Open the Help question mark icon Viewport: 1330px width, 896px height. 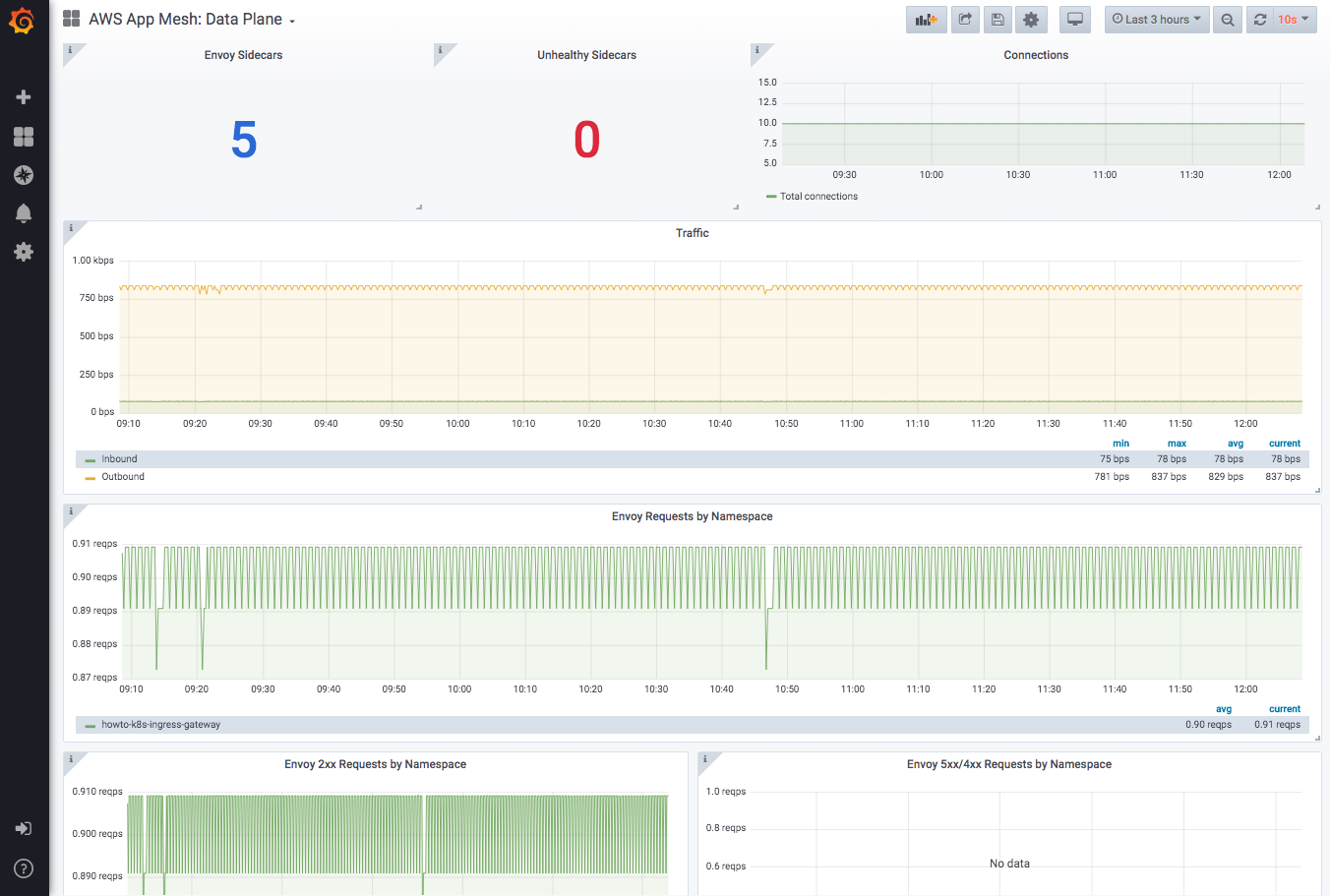(24, 868)
